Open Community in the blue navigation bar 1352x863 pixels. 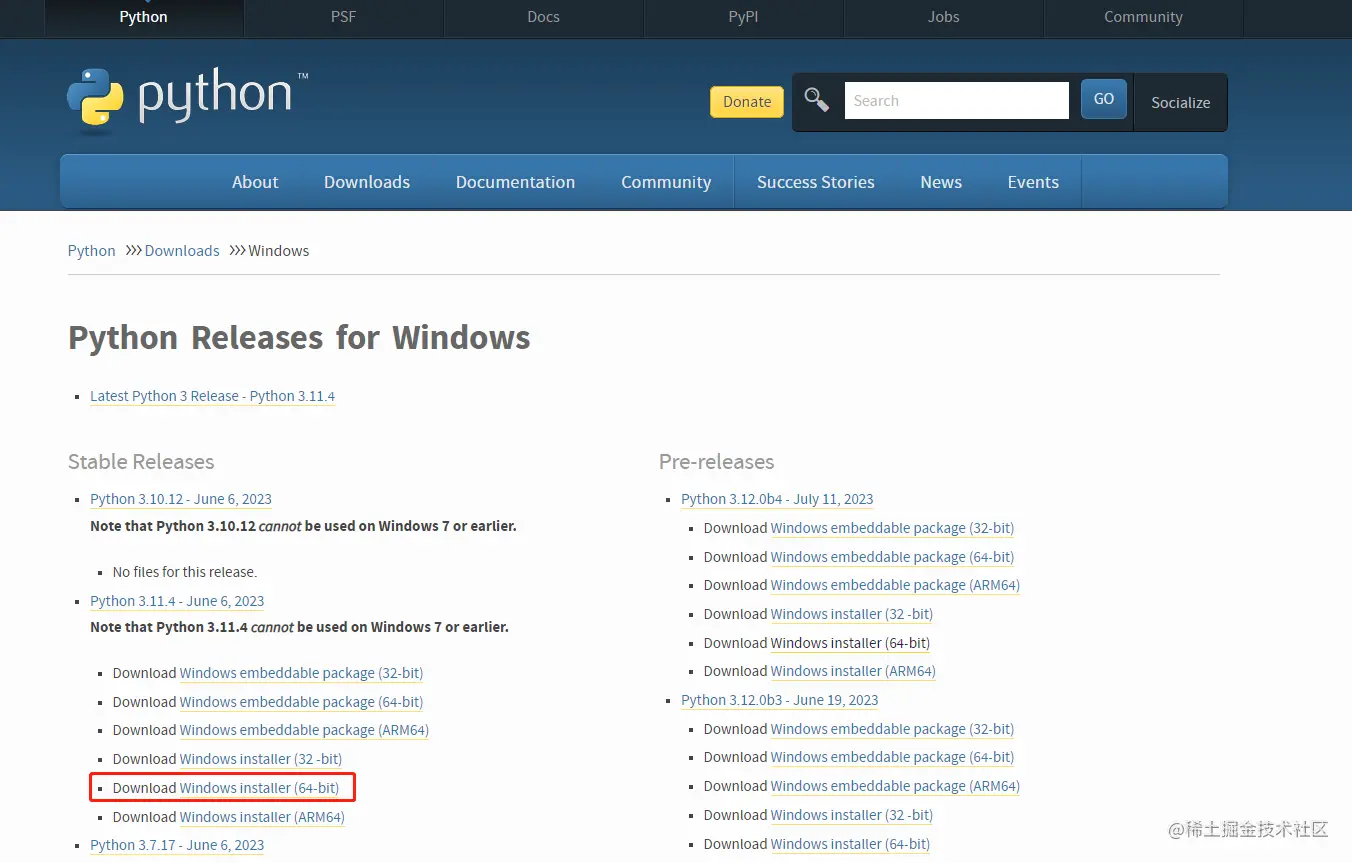point(666,182)
